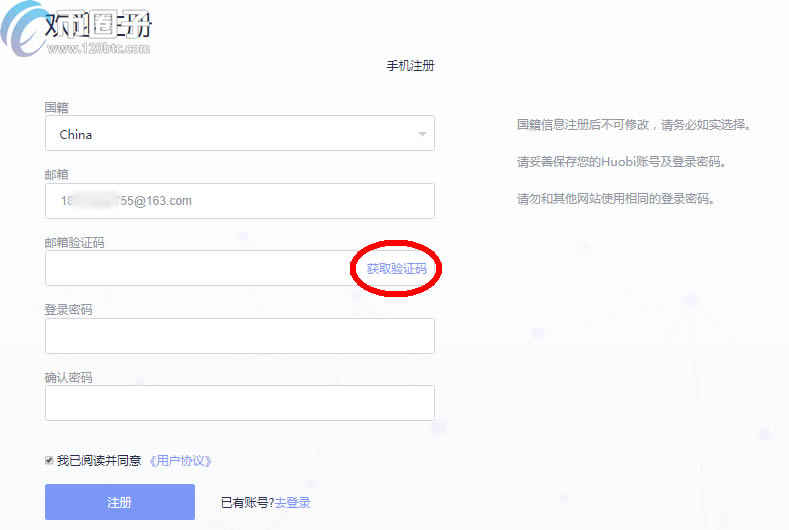Select the 登录密码 password field
Image resolution: width=789 pixels, height=530 pixels.
(x=240, y=336)
